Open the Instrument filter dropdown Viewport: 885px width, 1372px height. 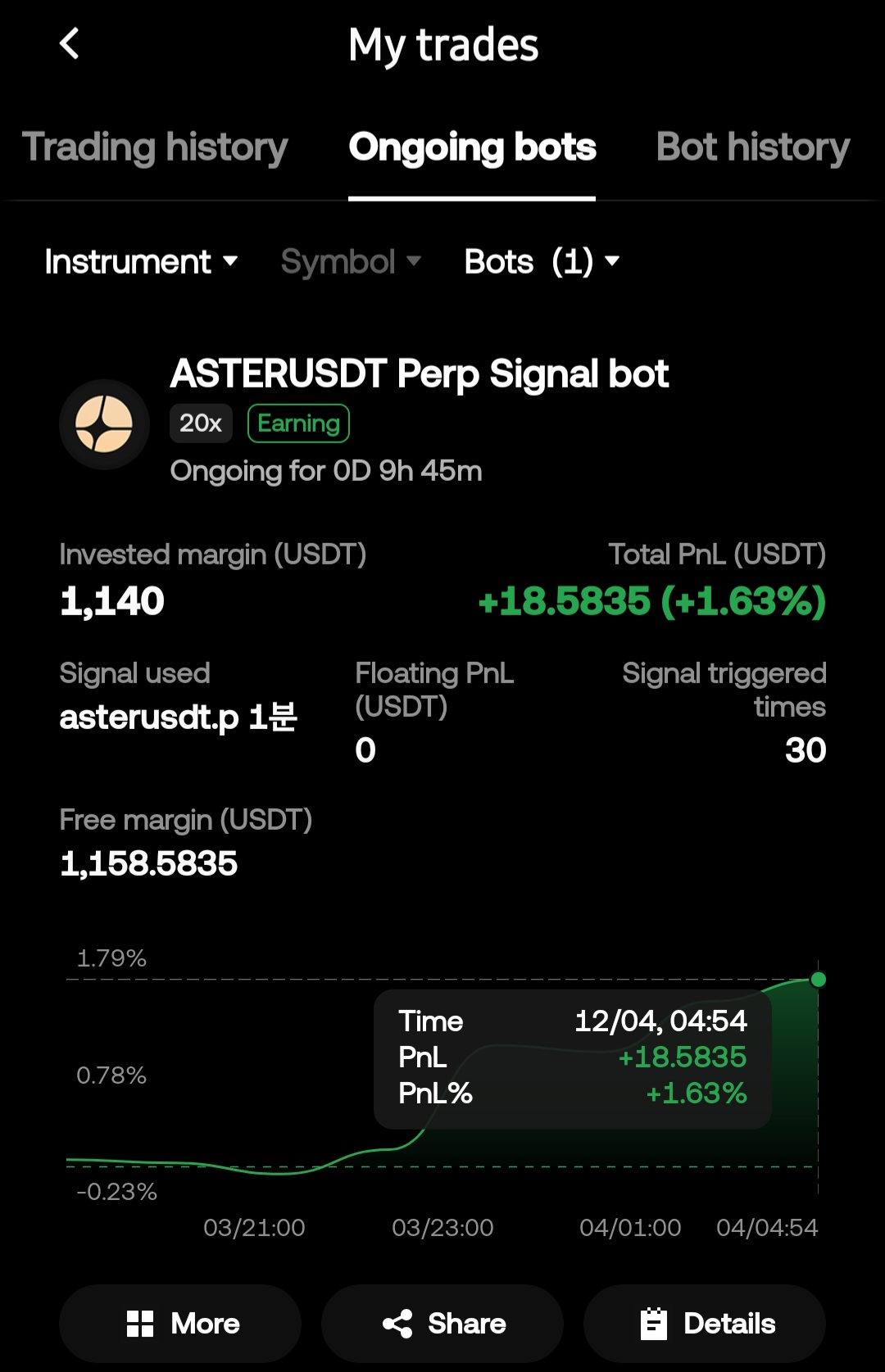click(141, 262)
